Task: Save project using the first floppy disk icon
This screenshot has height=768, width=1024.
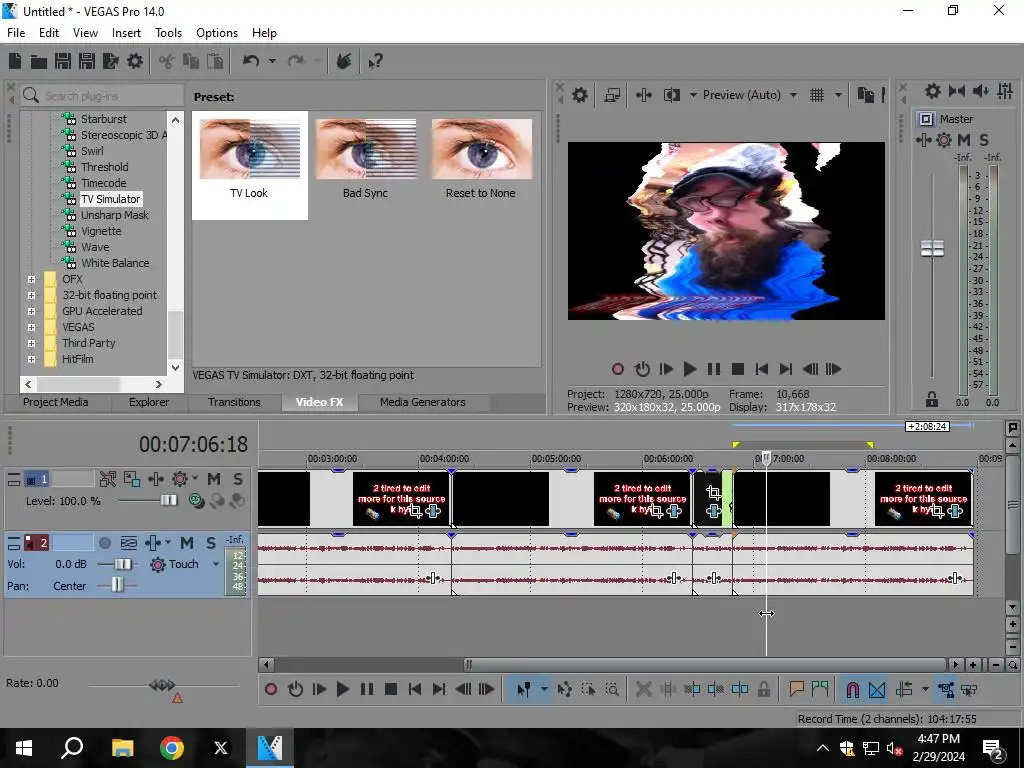Action: [63, 61]
